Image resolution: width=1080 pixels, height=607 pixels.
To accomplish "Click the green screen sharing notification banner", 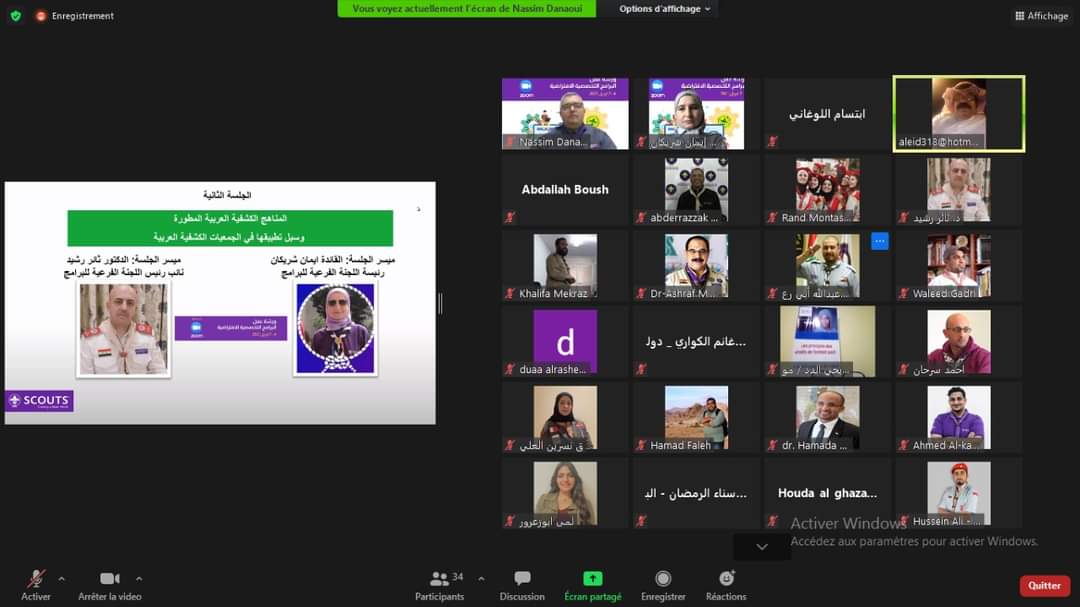I will coord(466,9).
